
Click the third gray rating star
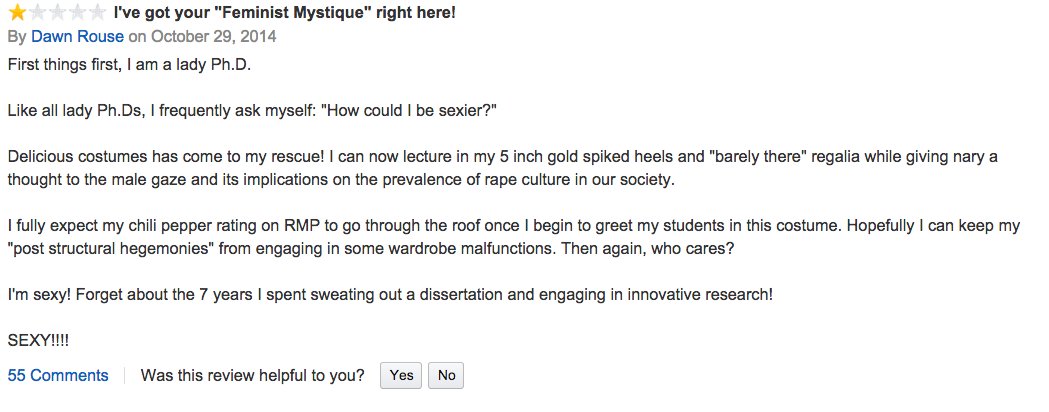pyautogui.click(x=57, y=12)
